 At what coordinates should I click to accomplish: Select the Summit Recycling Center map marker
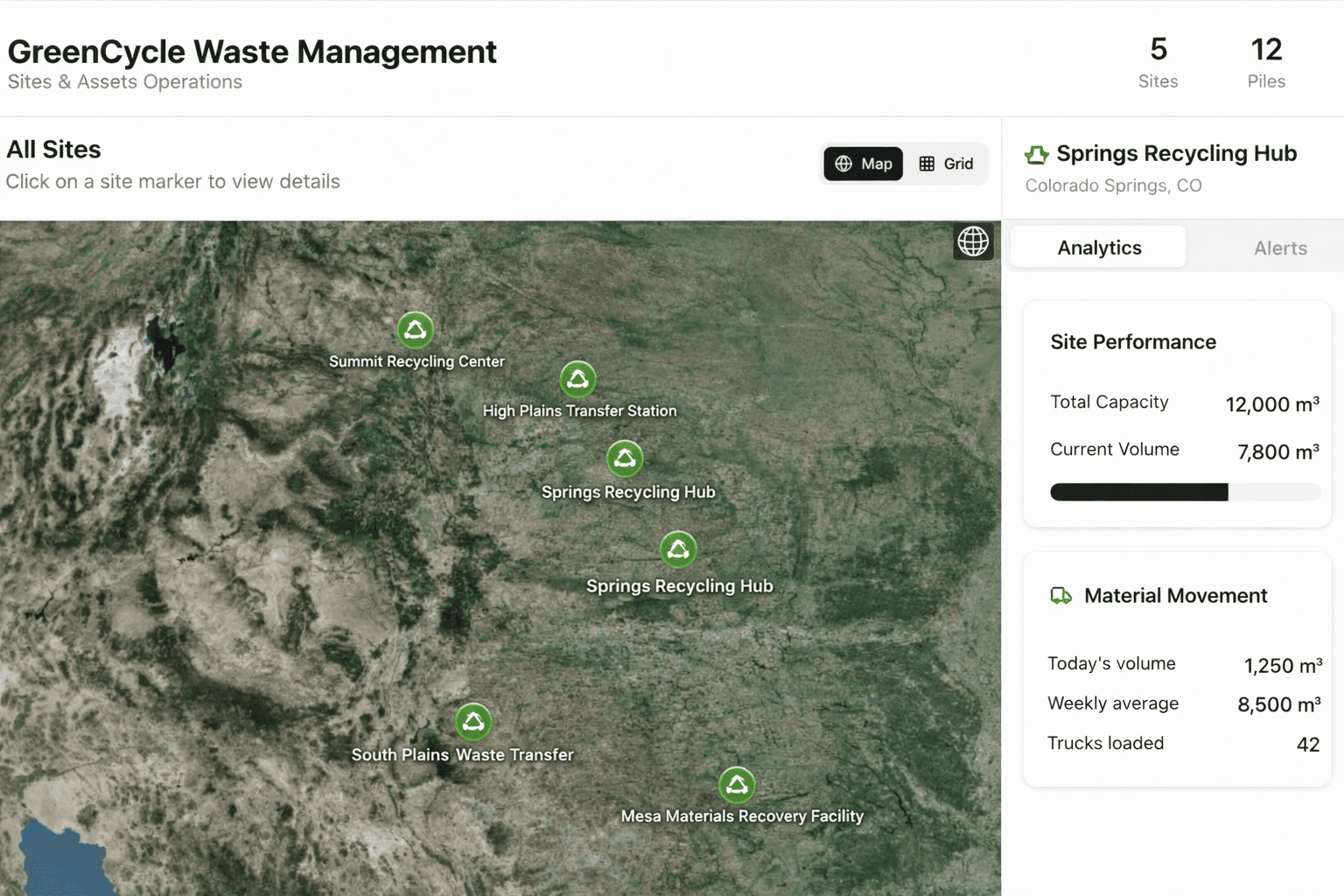point(416,331)
